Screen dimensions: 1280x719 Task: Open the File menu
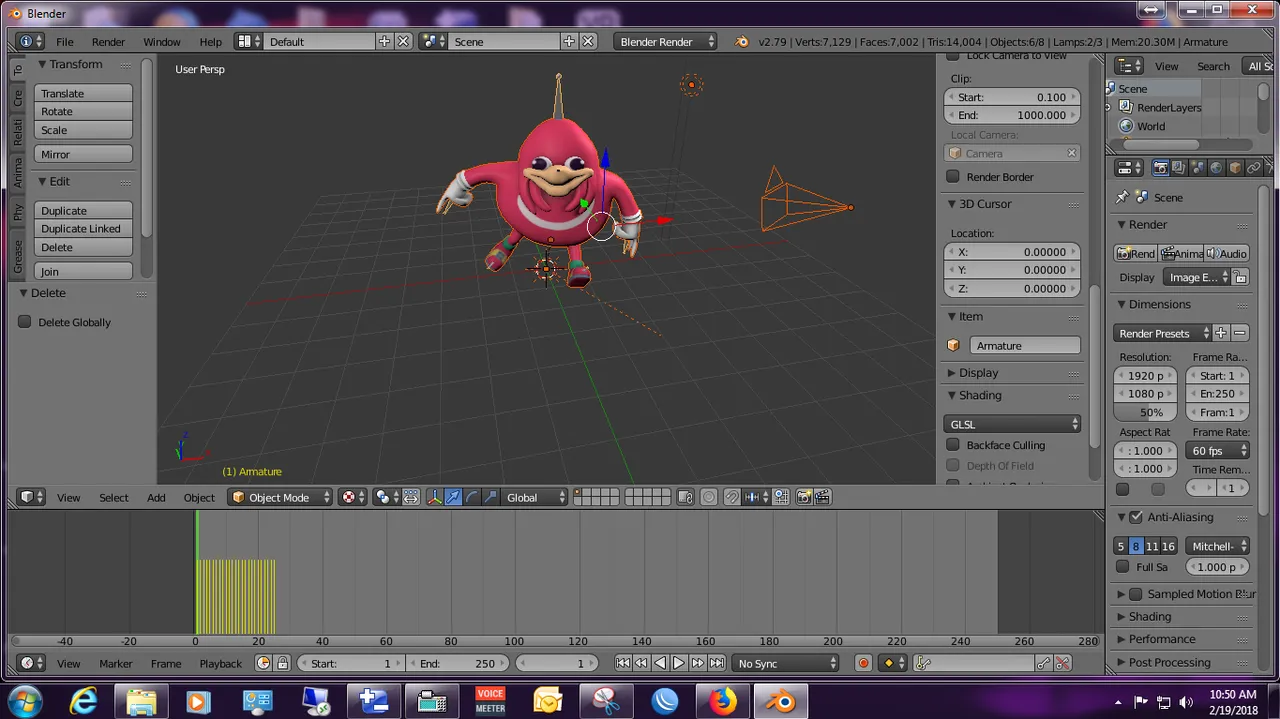point(65,42)
